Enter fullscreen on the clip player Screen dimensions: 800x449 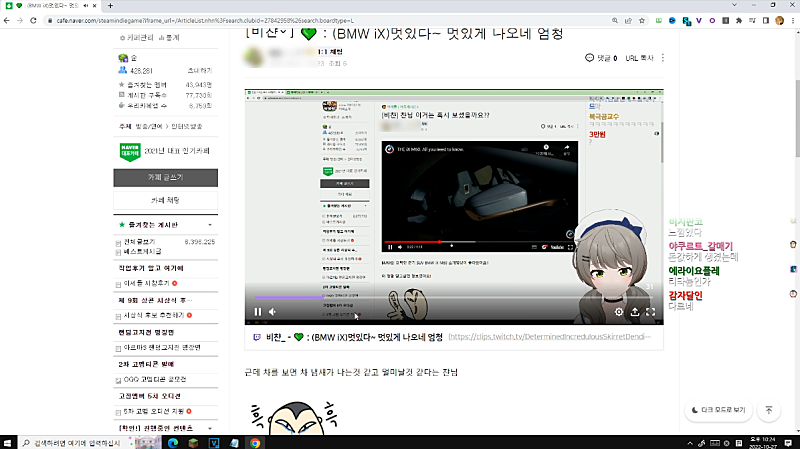651,311
